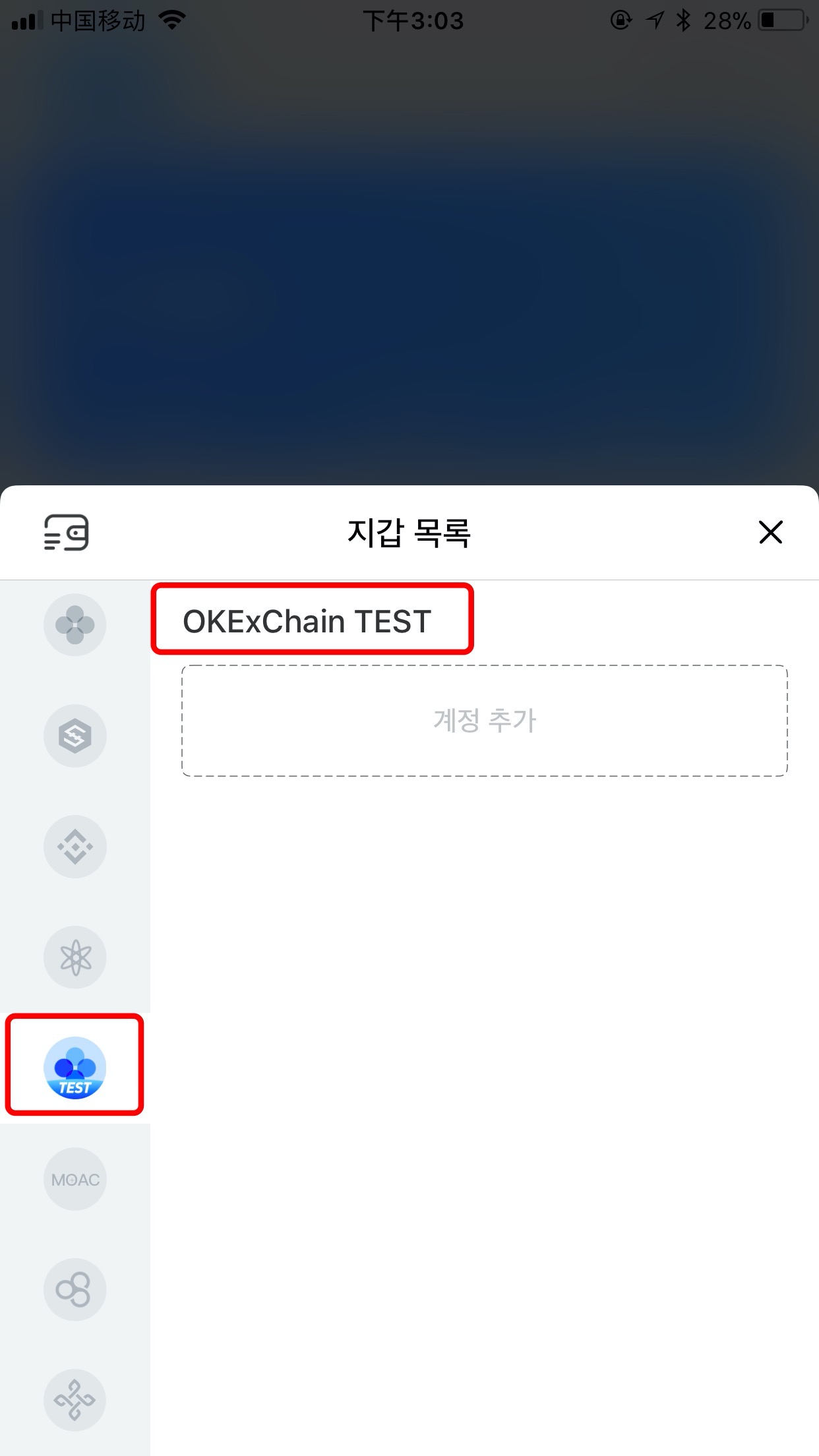
Task: Dismiss panel by tapping dimmed blue background
Action: (x=409, y=264)
